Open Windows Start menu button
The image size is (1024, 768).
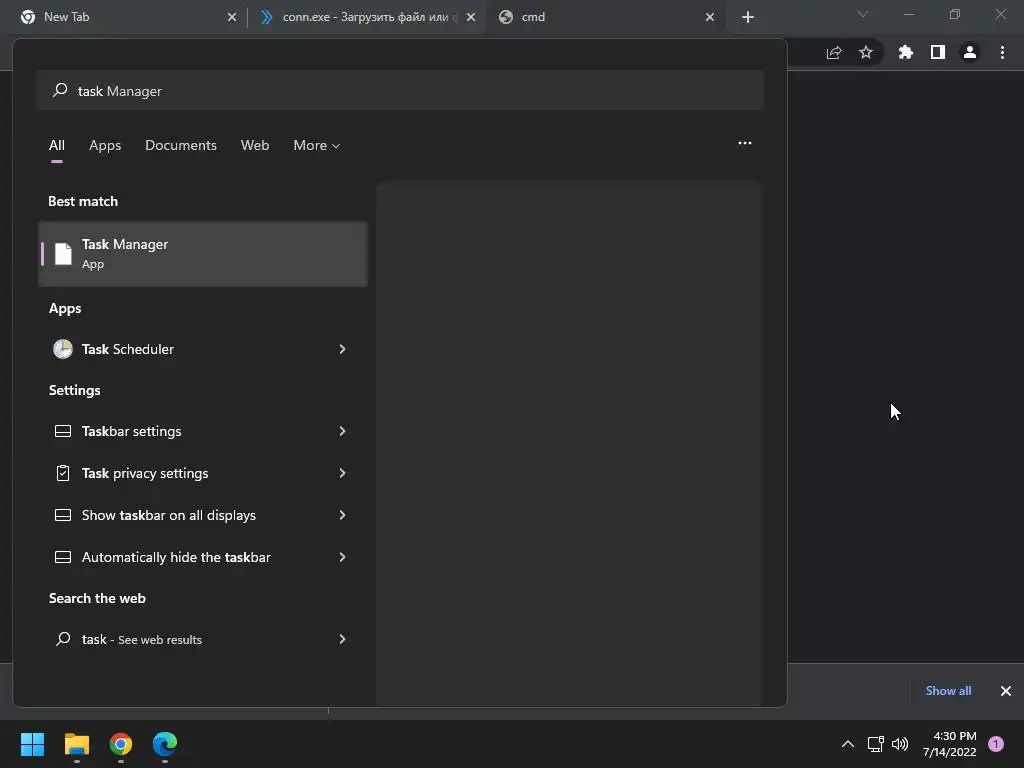point(33,744)
